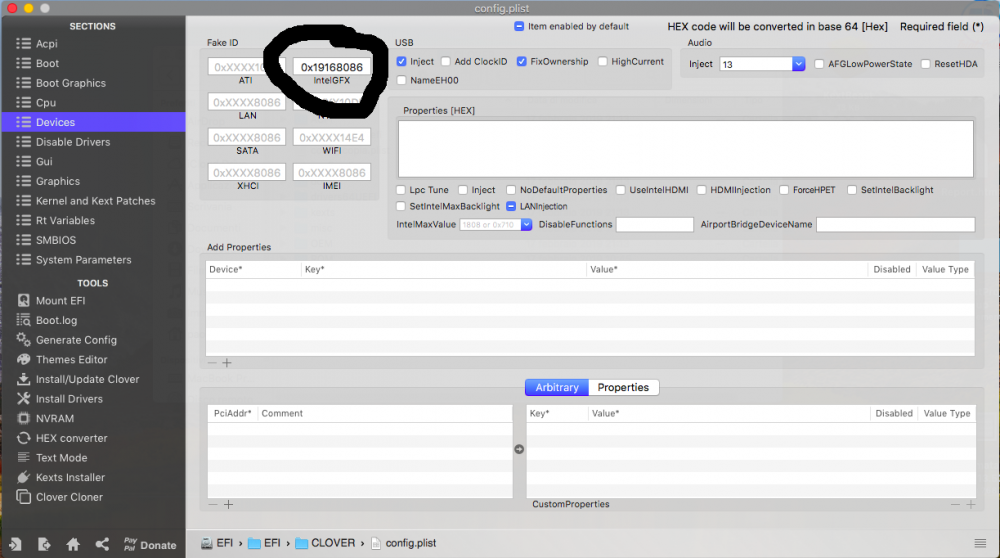1000x558 pixels.
Task: Remove a row from CustomProperties table
Action: (x=955, y=504)
